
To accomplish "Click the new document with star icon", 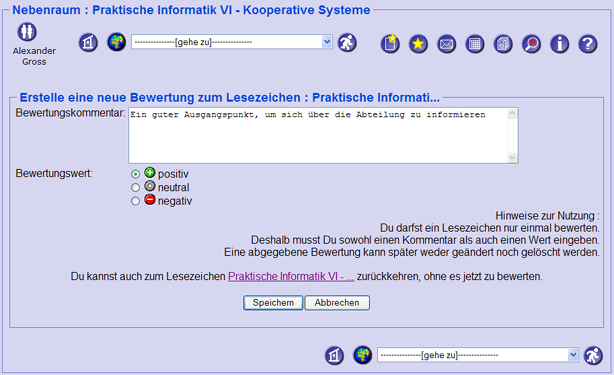I will 390,43.
